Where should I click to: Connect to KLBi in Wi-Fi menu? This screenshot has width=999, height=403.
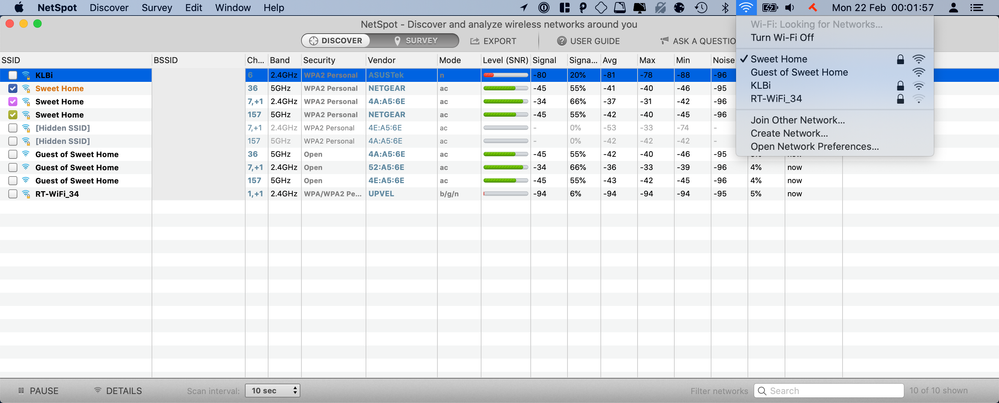point(835,85)
